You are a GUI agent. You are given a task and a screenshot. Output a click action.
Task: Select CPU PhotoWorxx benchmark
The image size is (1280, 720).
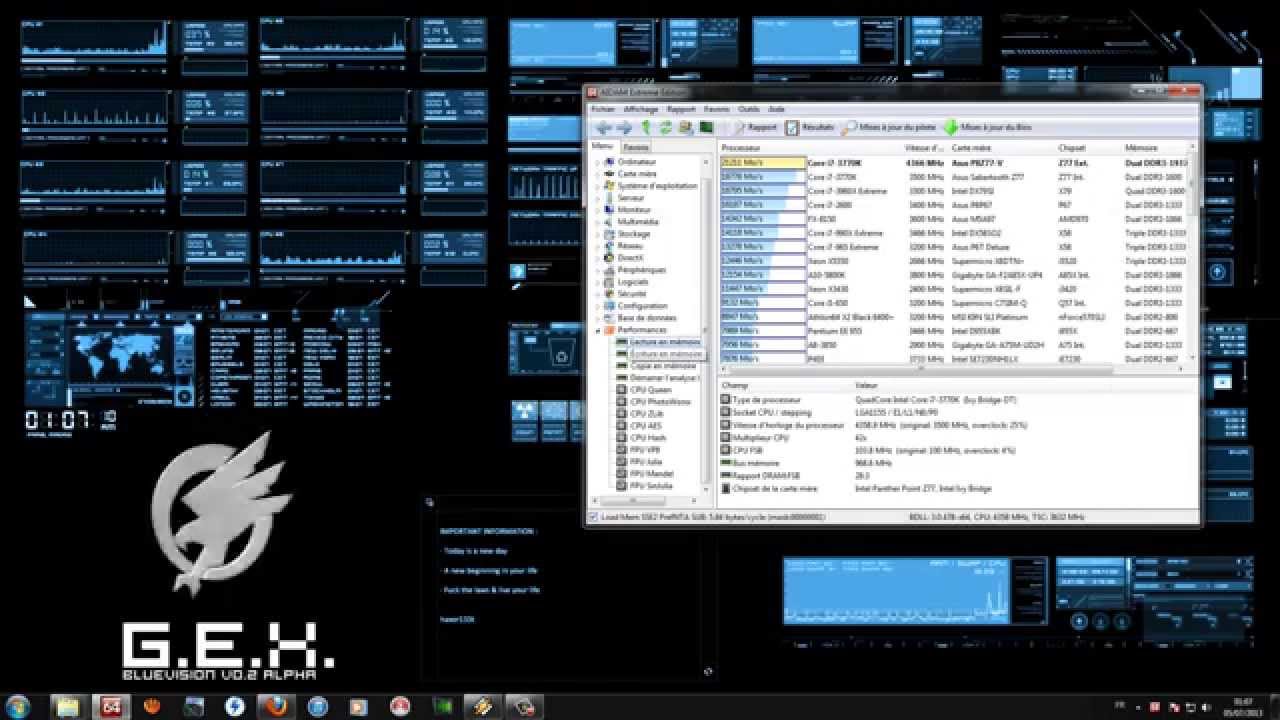coord(660,402)
